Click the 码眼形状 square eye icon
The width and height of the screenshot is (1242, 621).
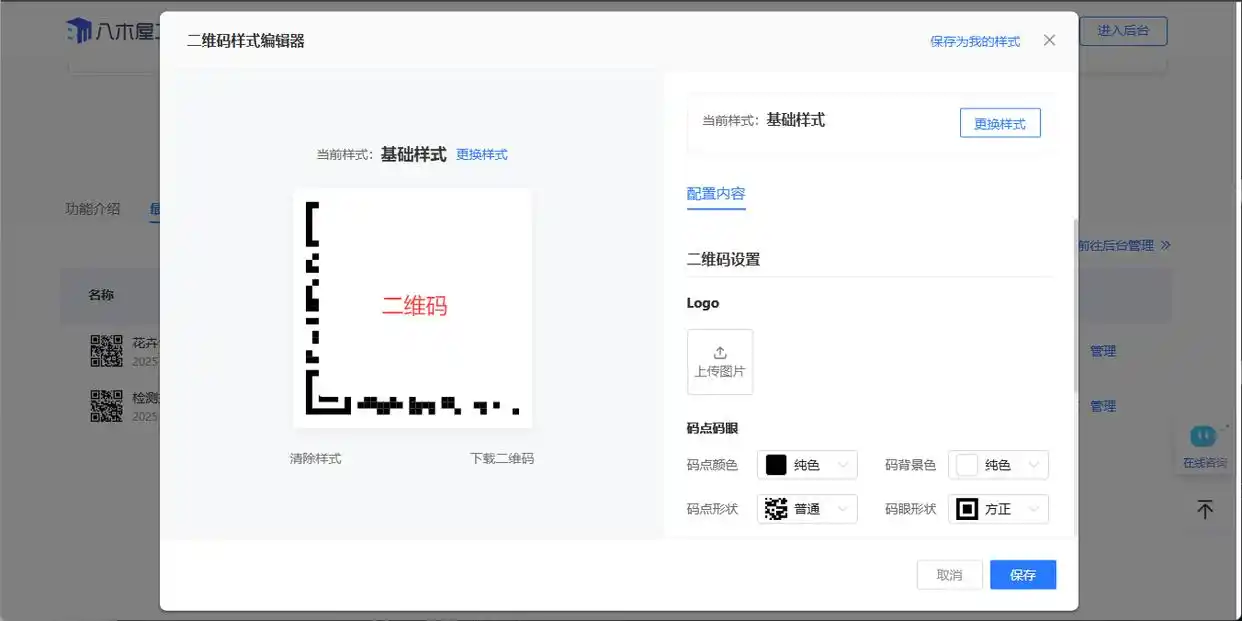tap(967, 509)
